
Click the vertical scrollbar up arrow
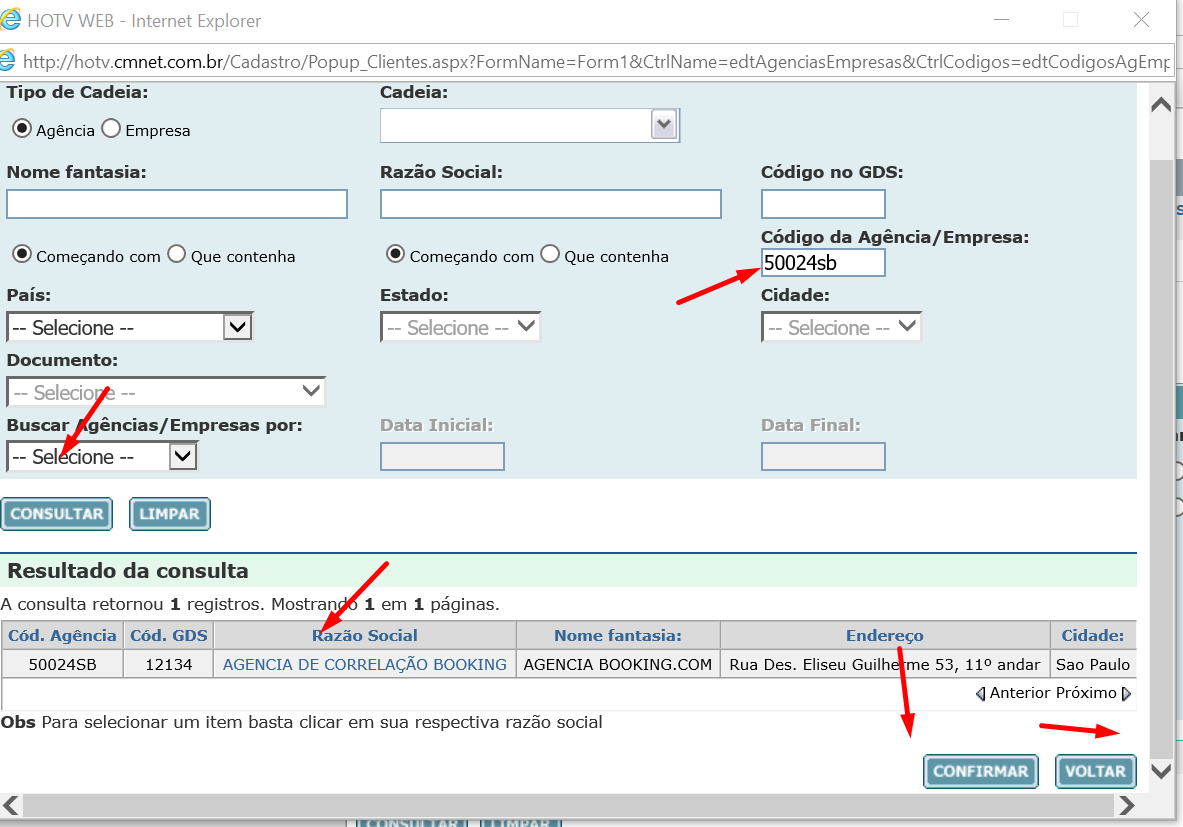(x=1161, y=106)
